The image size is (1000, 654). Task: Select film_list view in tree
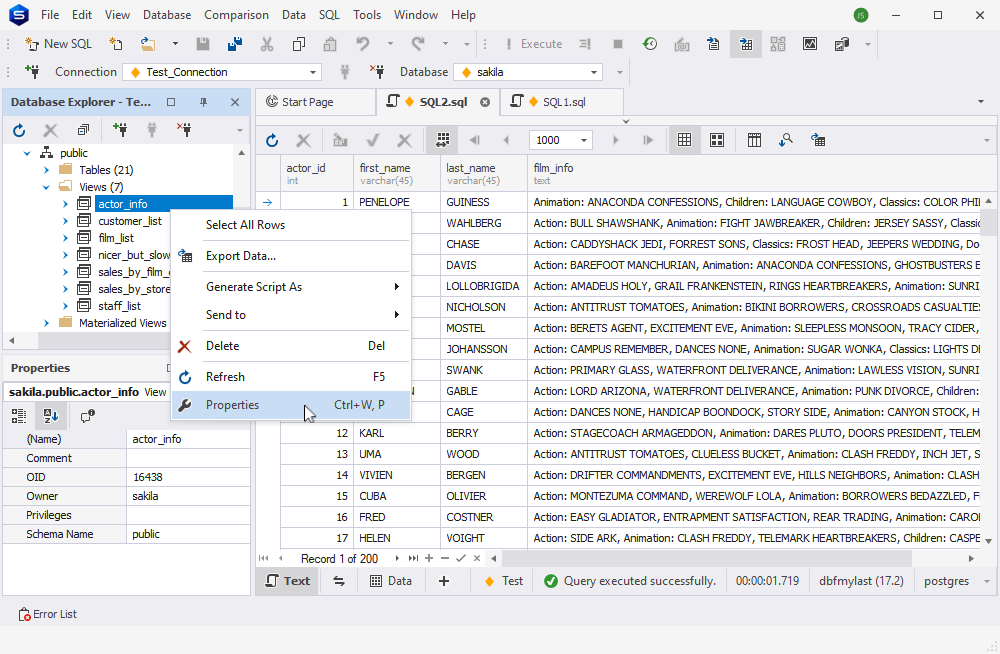pos(116,238)
